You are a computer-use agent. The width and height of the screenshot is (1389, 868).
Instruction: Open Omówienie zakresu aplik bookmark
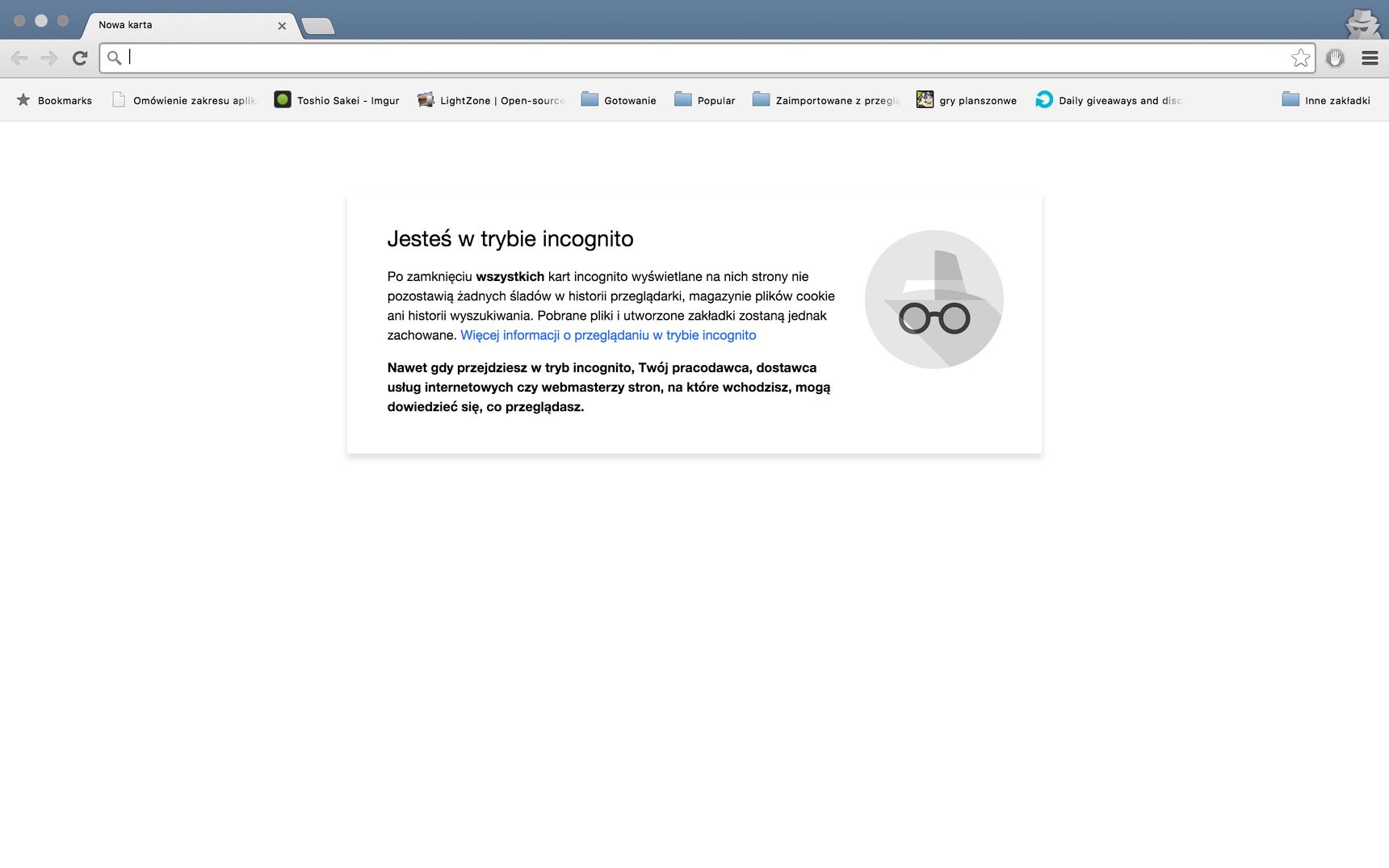coord(184,100)
